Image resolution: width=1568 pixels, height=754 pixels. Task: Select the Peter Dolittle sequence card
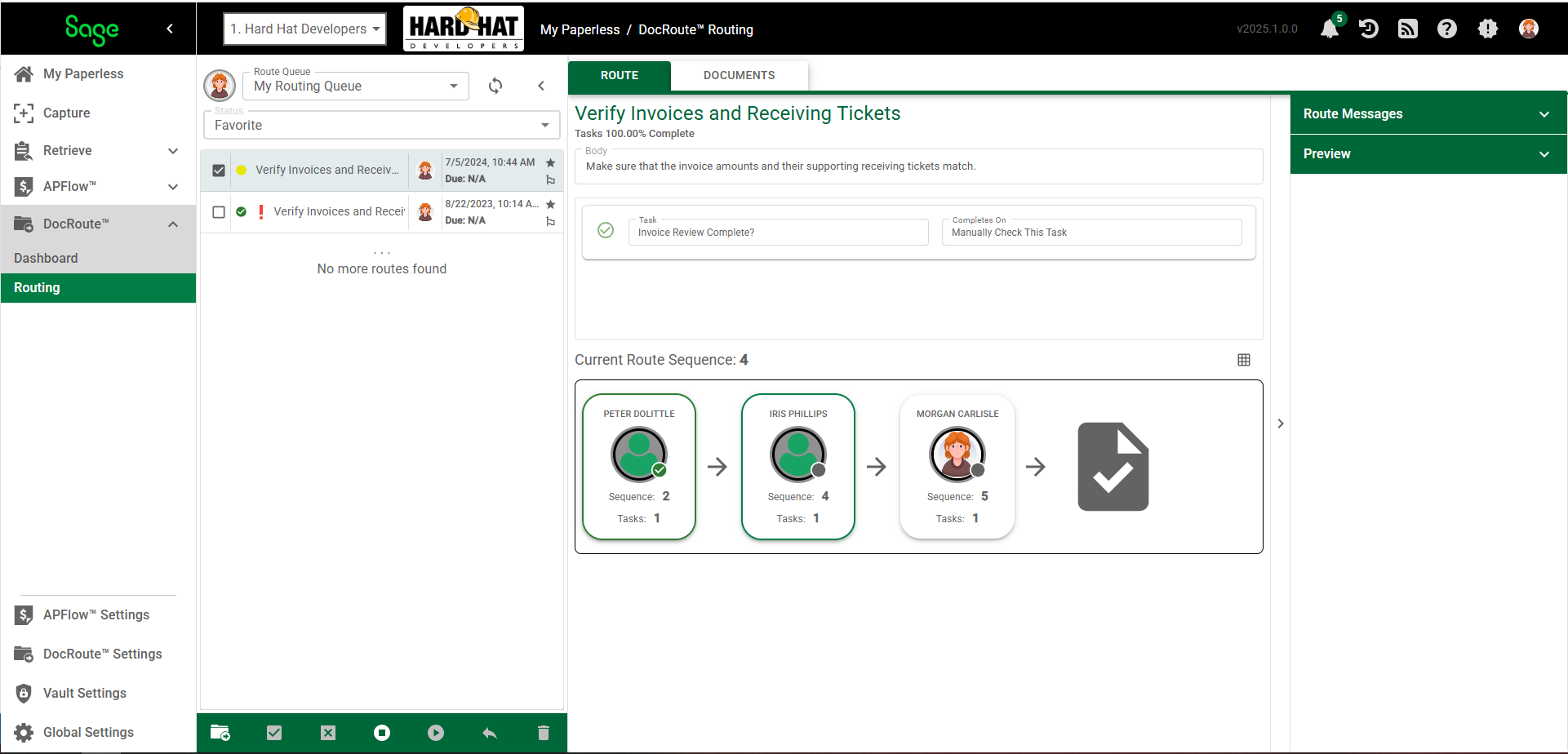click(x=639, y=467)
